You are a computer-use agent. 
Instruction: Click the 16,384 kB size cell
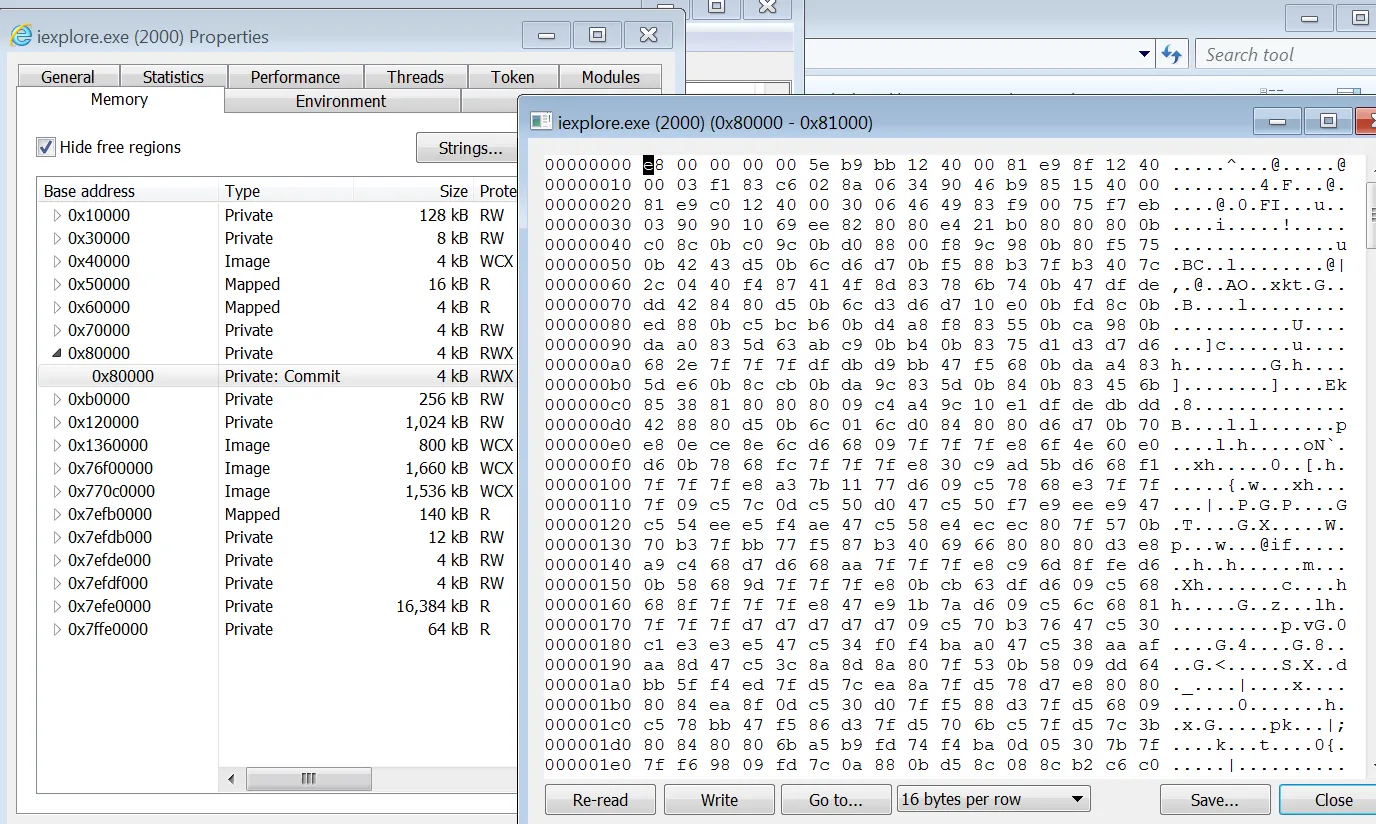pyautogui.click(x=432, y=606)
